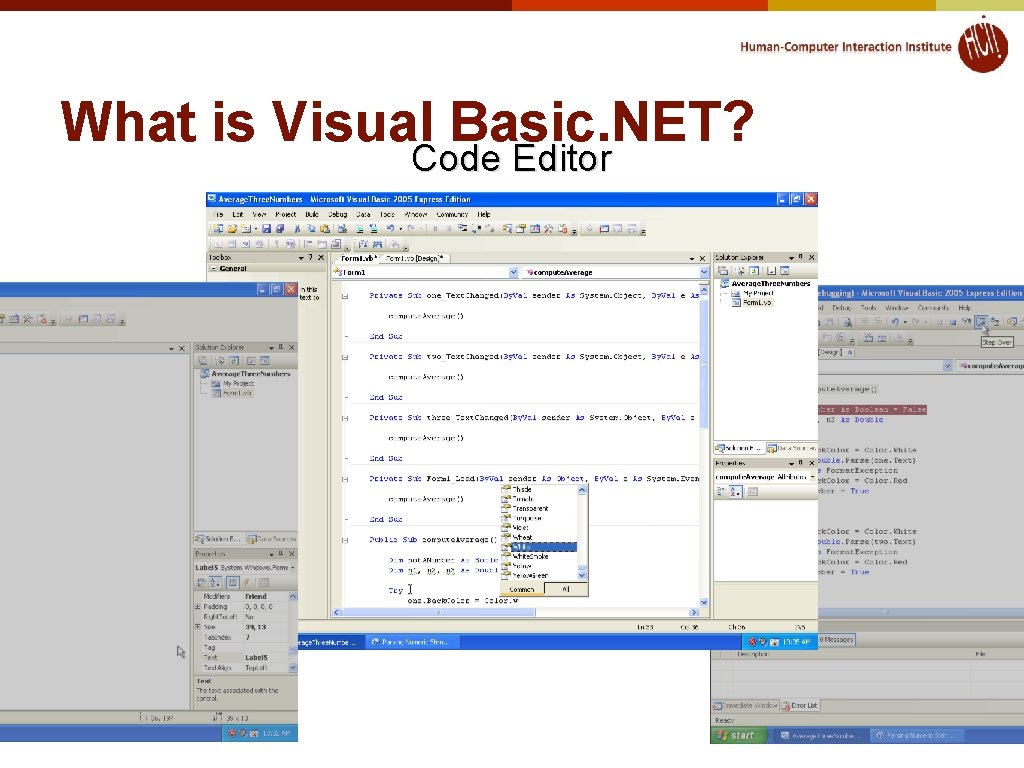1024x768 pixels.
Task: Click the code editor vertical scroll-down arrow
Action: tap(703, 602)
